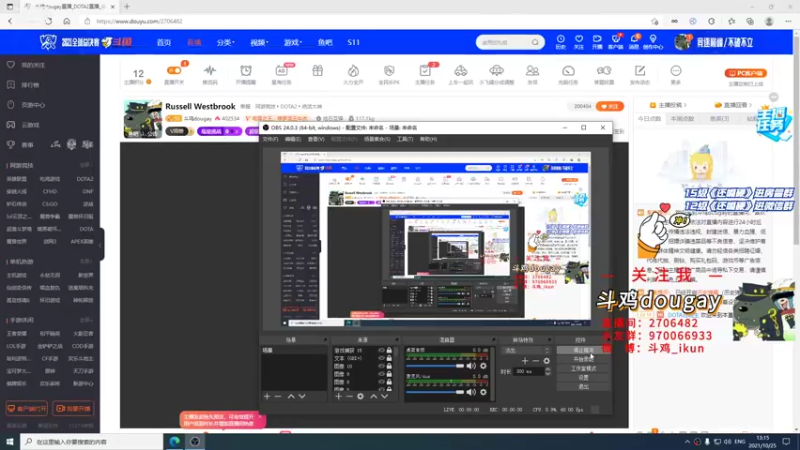This screenshot has width=800, height=450.
Task: Switch to 本周点数 tab in right panel
Action: [x=682, y=119]
